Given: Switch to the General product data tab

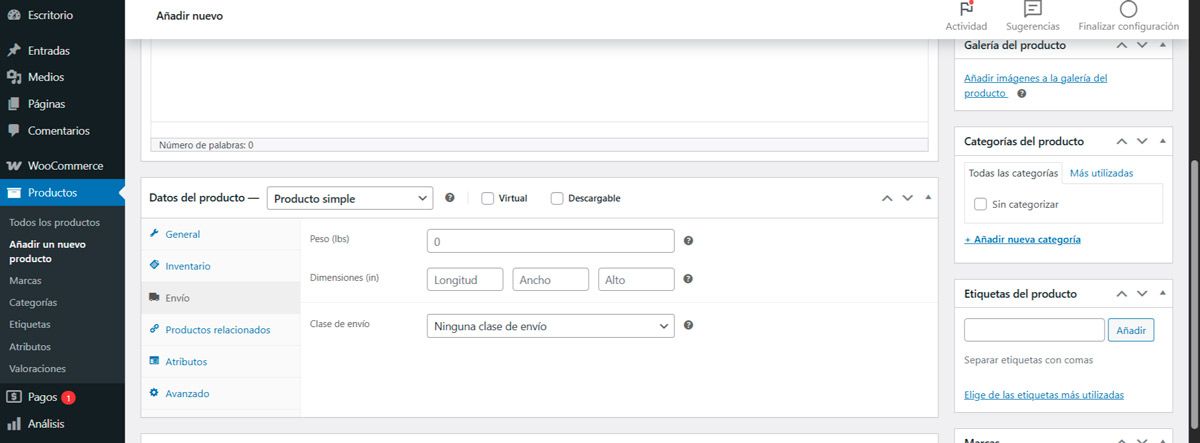Looking at the screenshot, I should 220,234.
